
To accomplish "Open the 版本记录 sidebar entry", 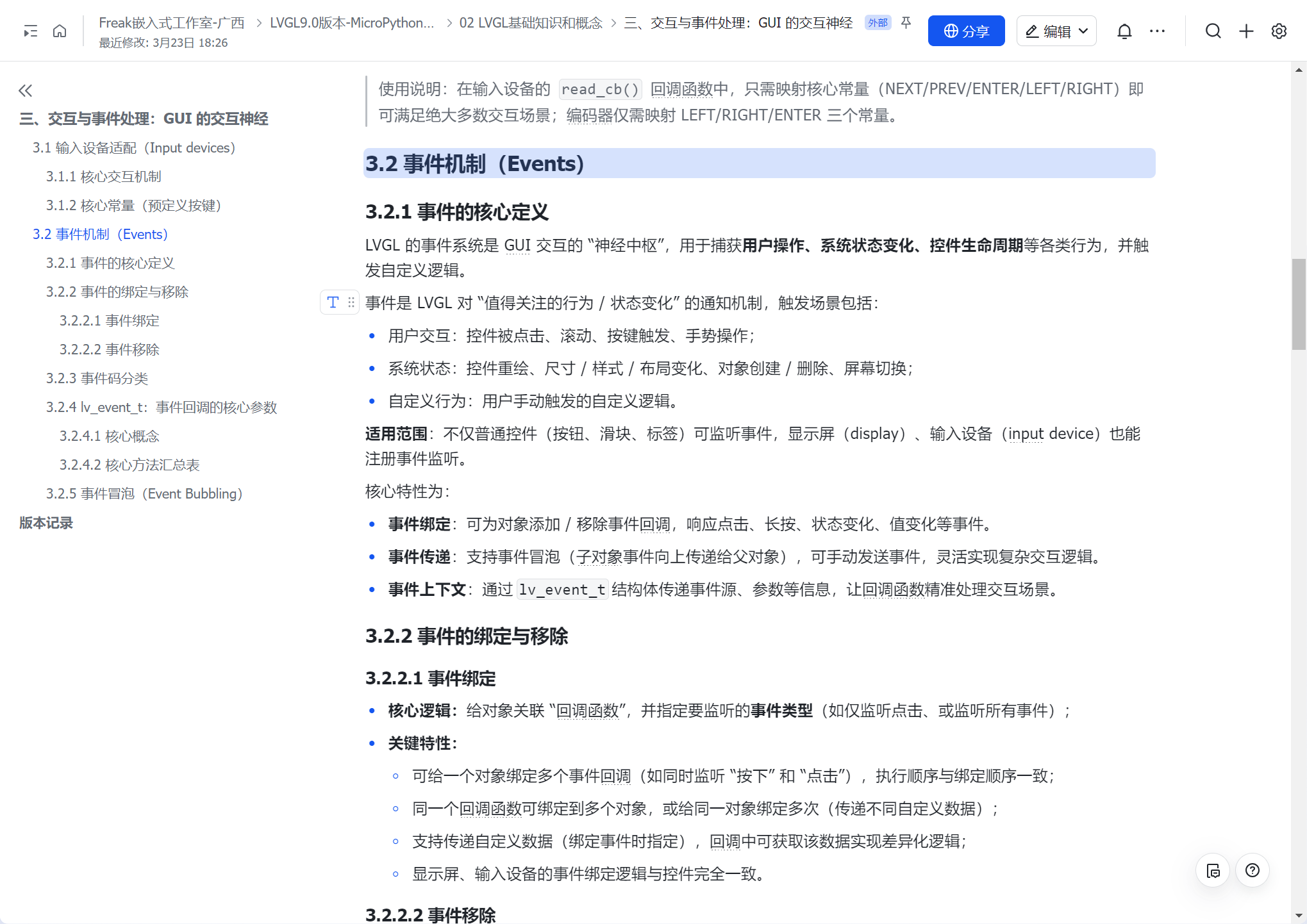I will point(46,523).
